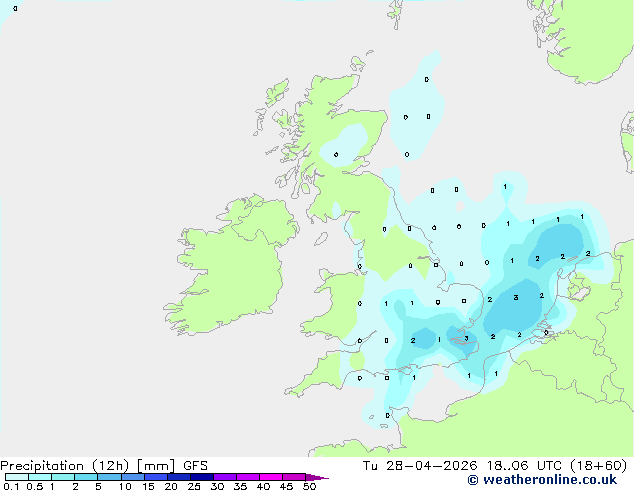Pick the 5–10 mm legend swatch
Screen dimensions: 634x490
[x=109, y=477]
